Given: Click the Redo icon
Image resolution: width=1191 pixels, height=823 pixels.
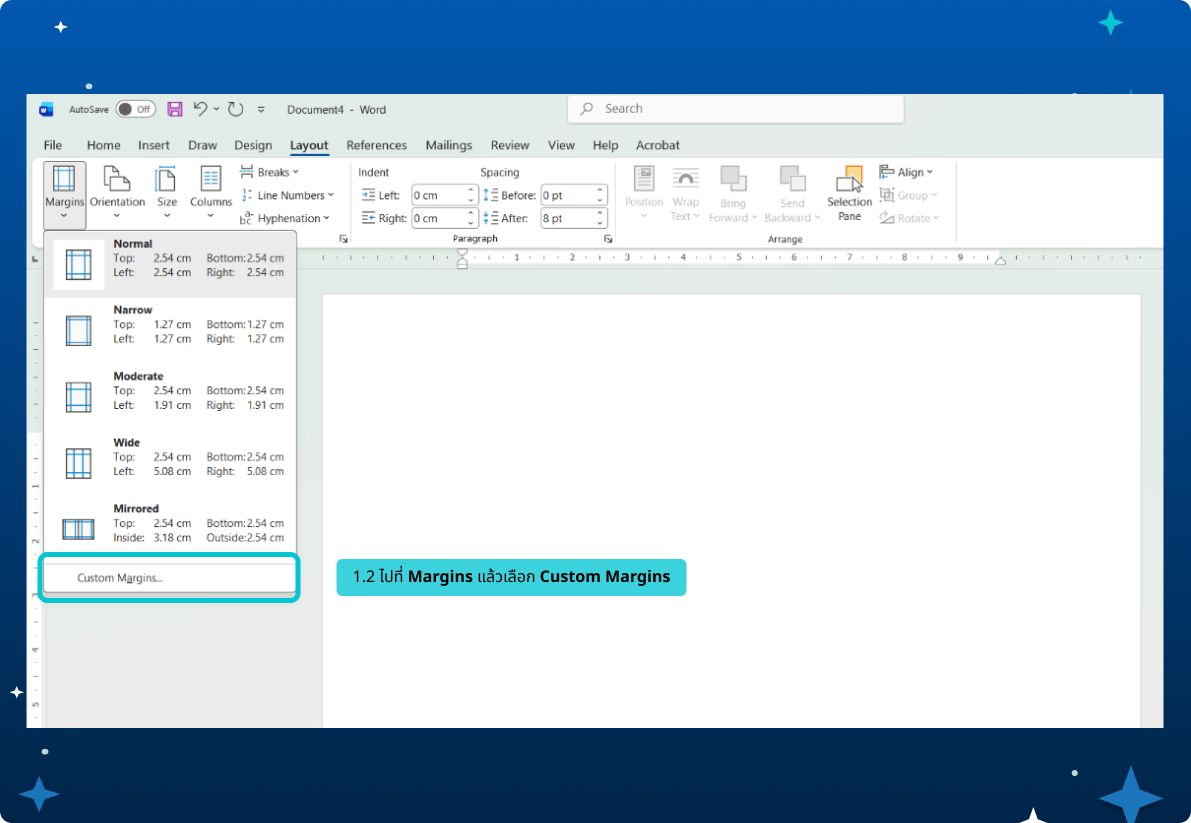Looking at the screenshot, I should (235, 109).
